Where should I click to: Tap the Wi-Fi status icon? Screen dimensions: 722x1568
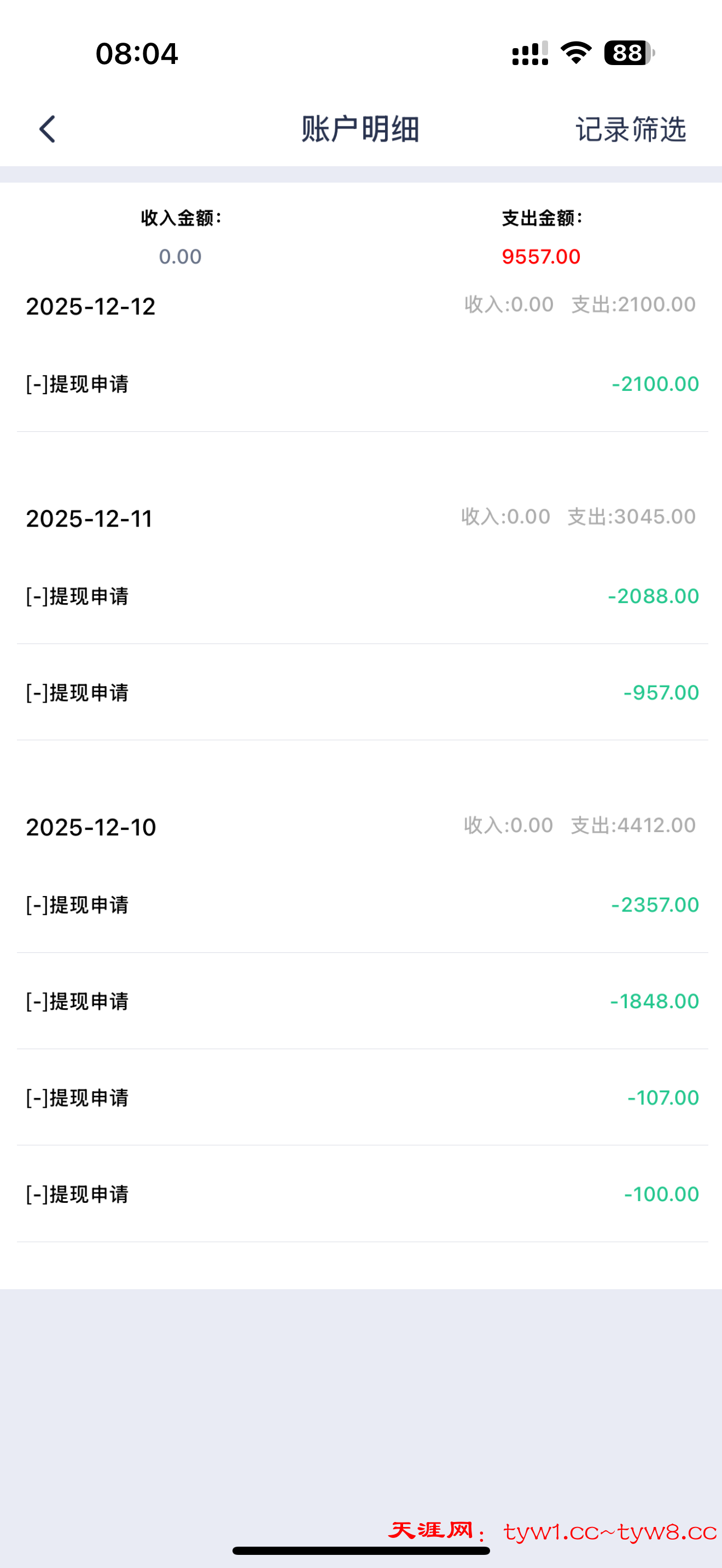[x=576, y=53]
